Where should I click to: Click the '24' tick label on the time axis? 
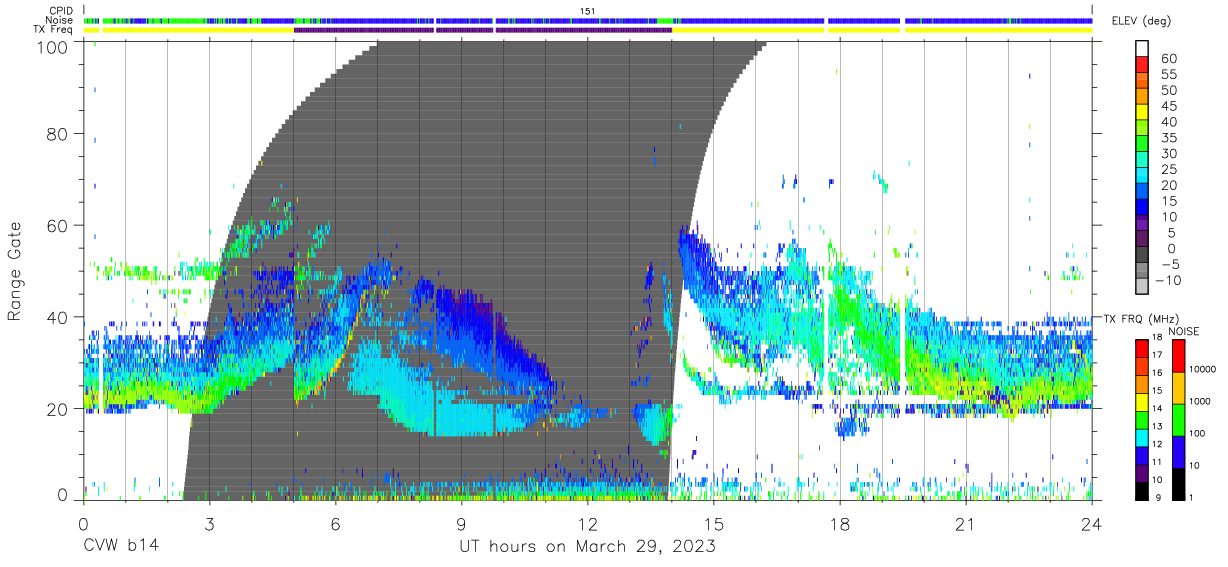[1092, 524]
